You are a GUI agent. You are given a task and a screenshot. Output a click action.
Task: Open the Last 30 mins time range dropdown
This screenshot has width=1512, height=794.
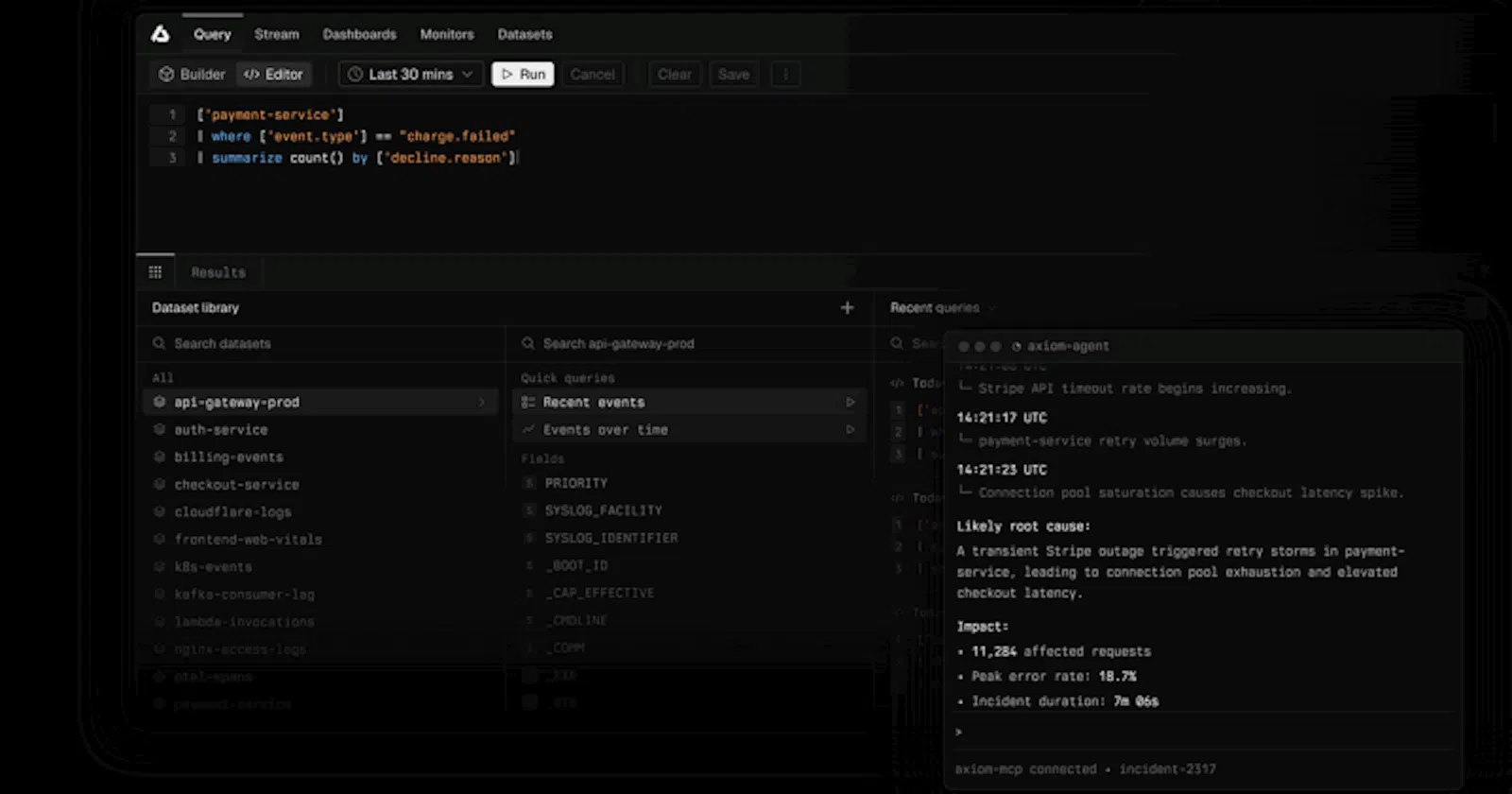(411, 74)
